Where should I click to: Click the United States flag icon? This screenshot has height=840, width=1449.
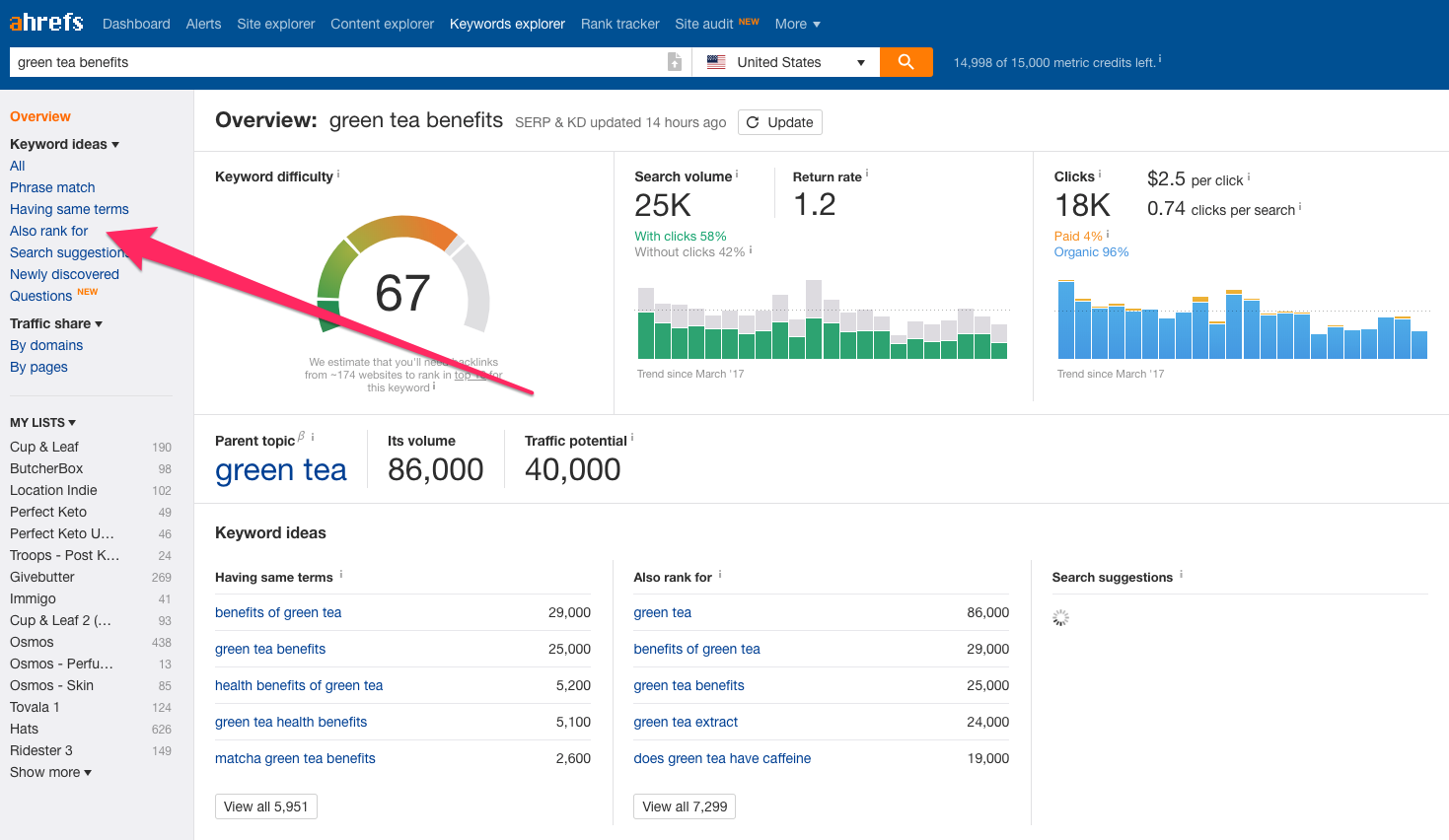716,62
